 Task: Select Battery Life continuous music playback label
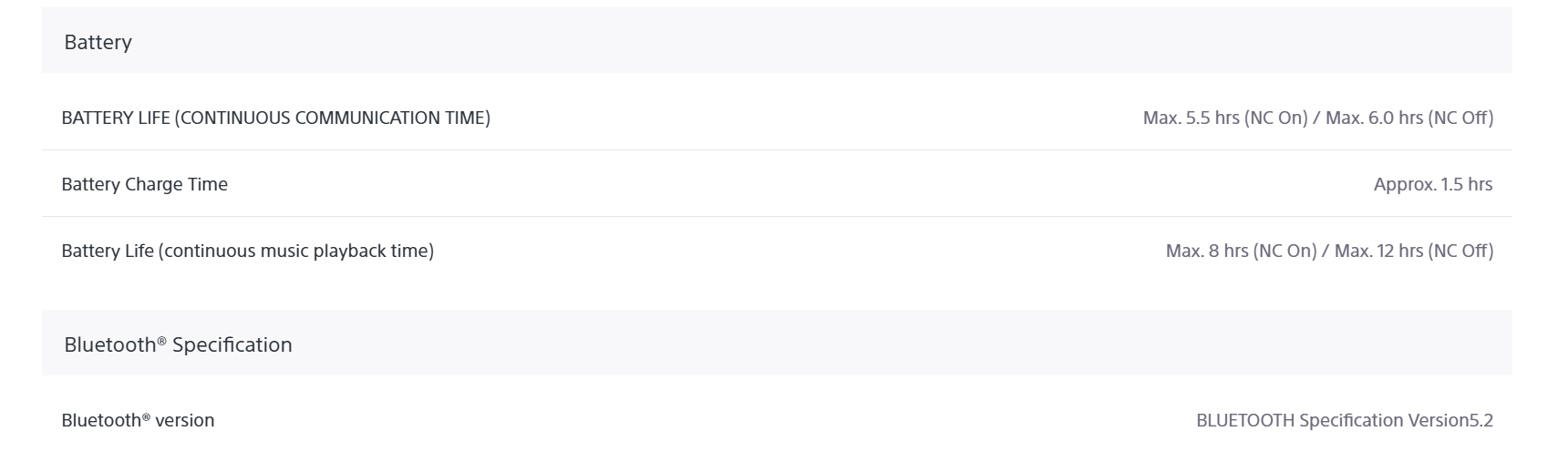click(x=247, y=251)
